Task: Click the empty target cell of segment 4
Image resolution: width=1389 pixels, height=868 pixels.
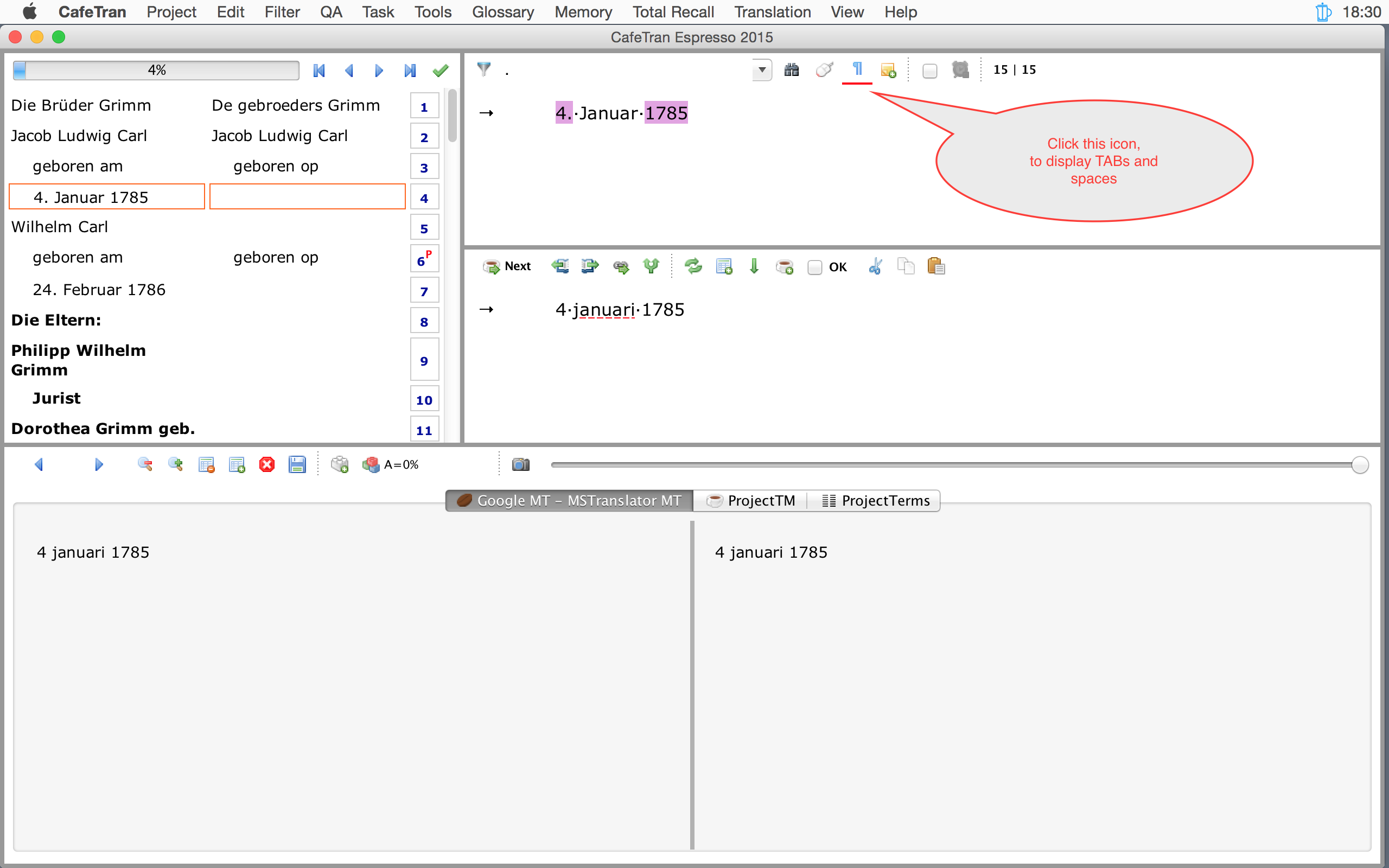Action: coord(308,197)
